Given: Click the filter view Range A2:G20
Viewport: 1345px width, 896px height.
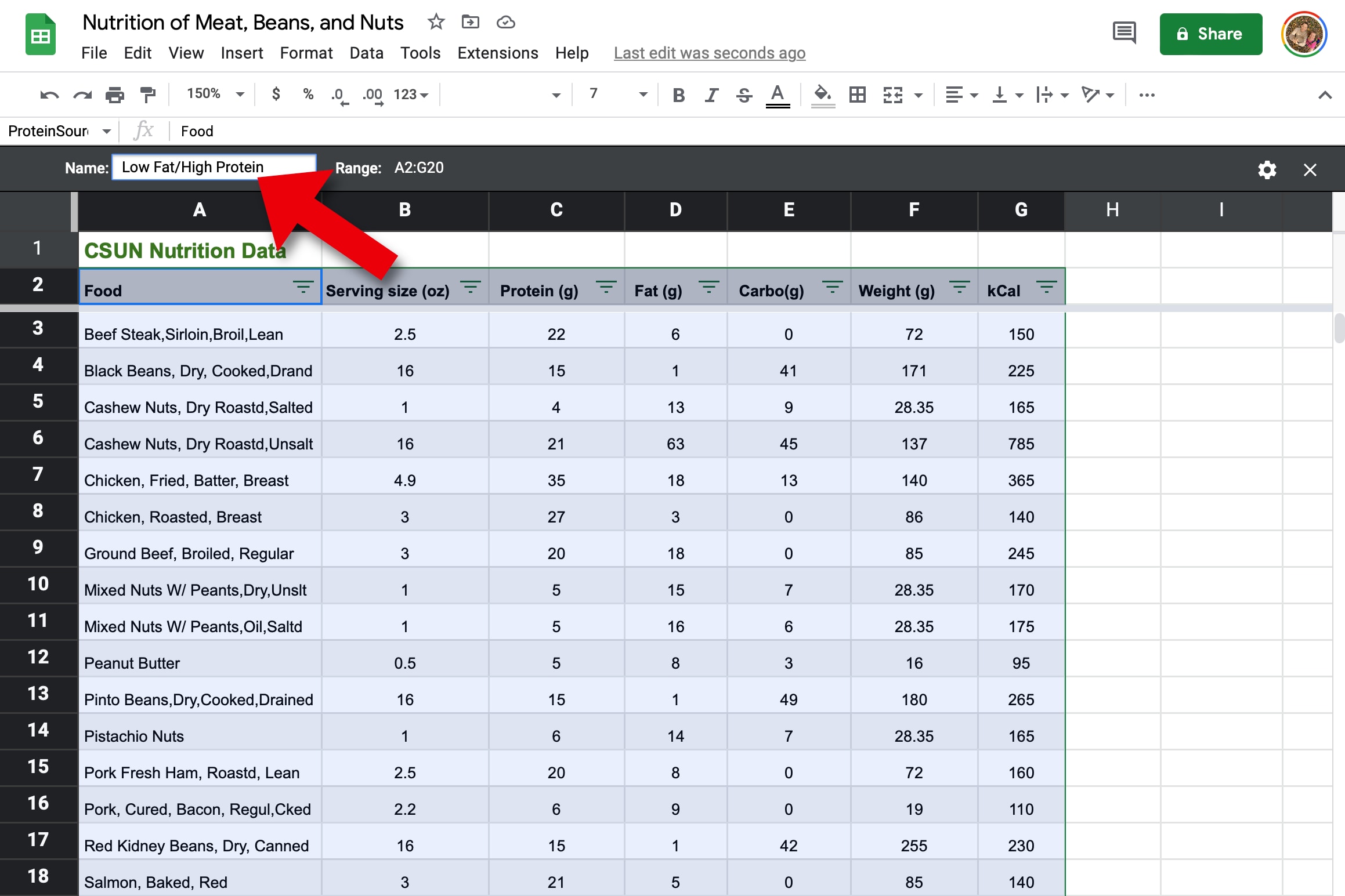Looking at the screenshot, I should [419, 168].
